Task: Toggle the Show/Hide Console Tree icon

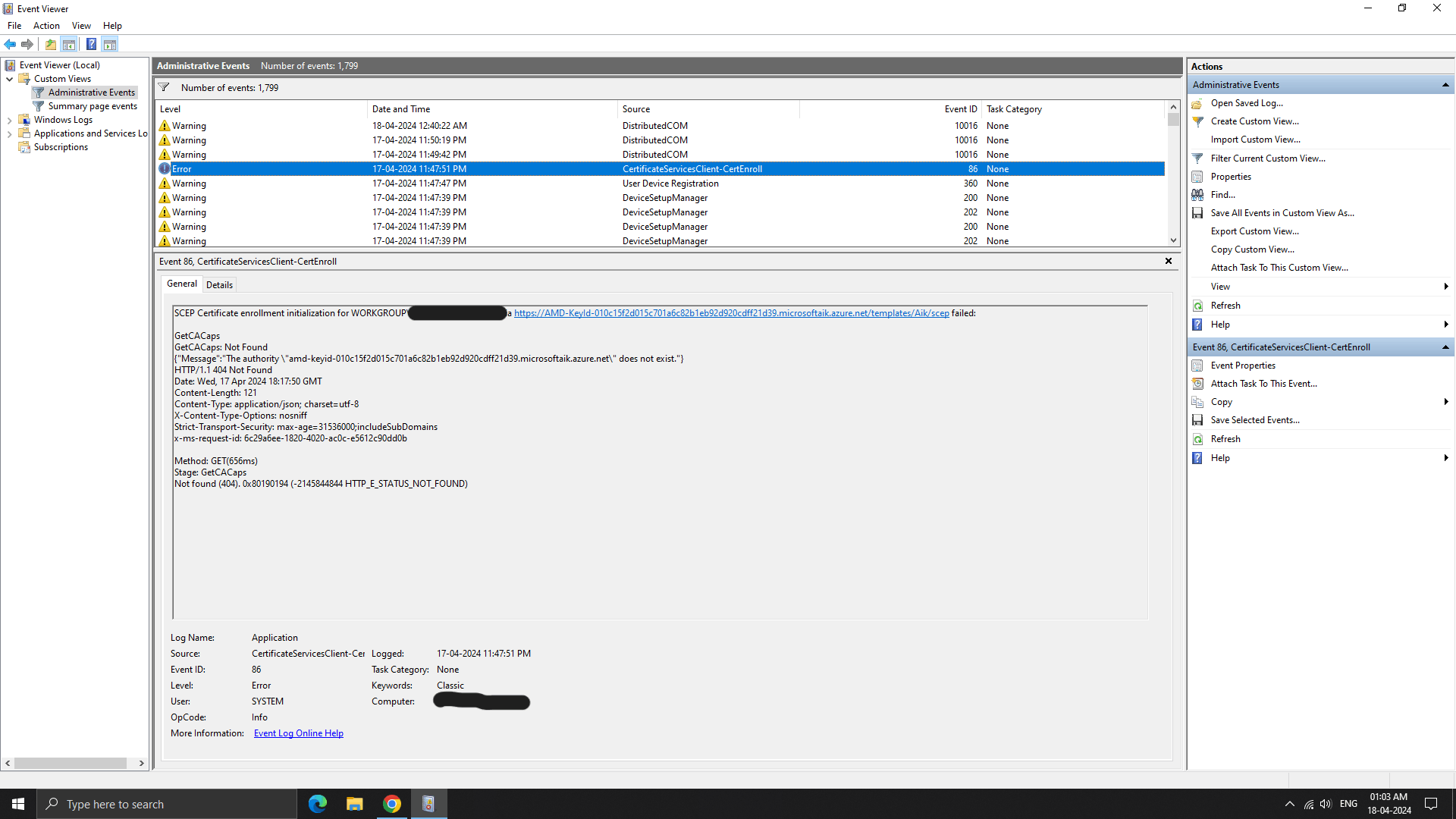Action: (69, 44)
